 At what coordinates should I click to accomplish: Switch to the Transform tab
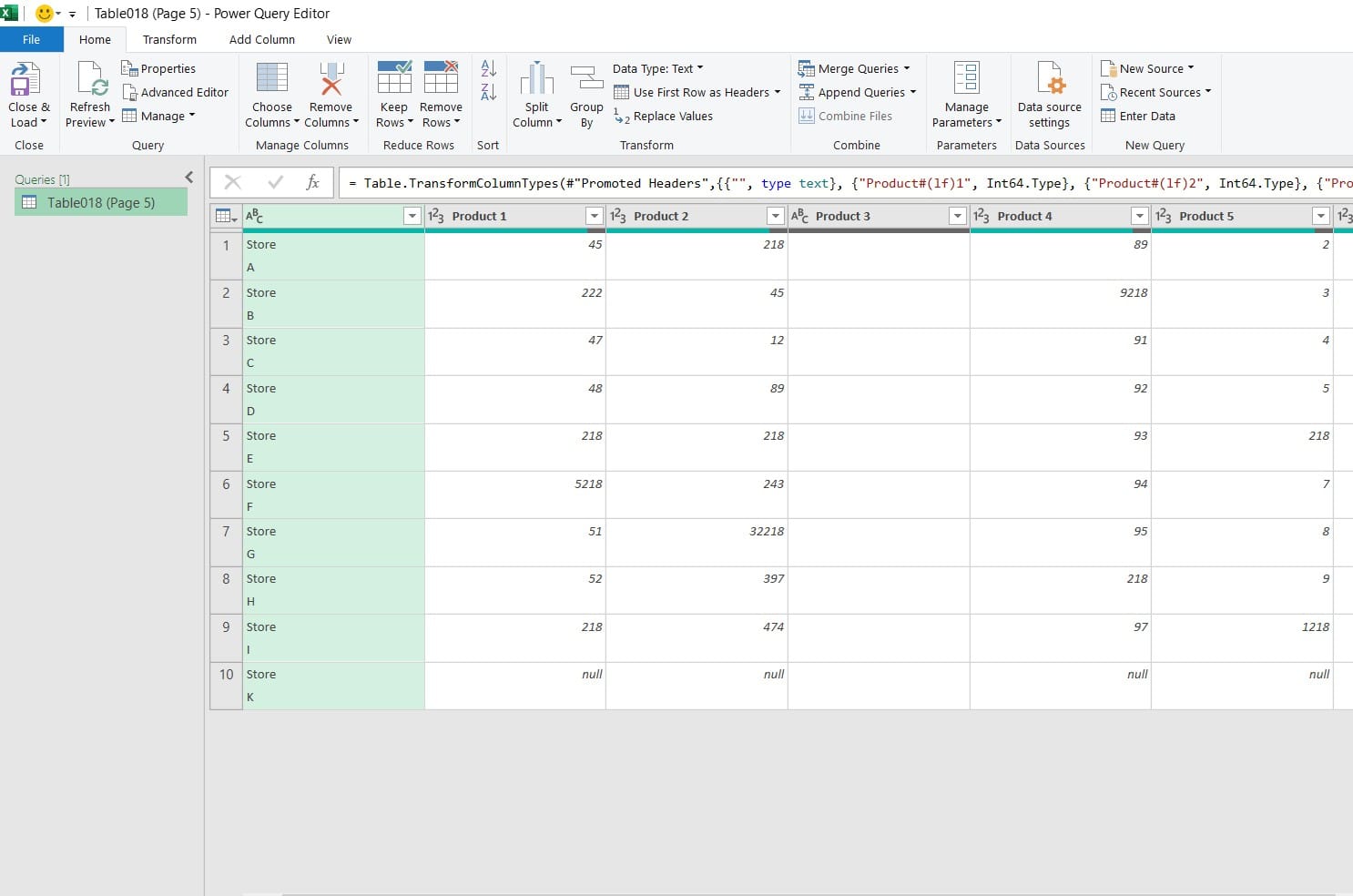169,39
